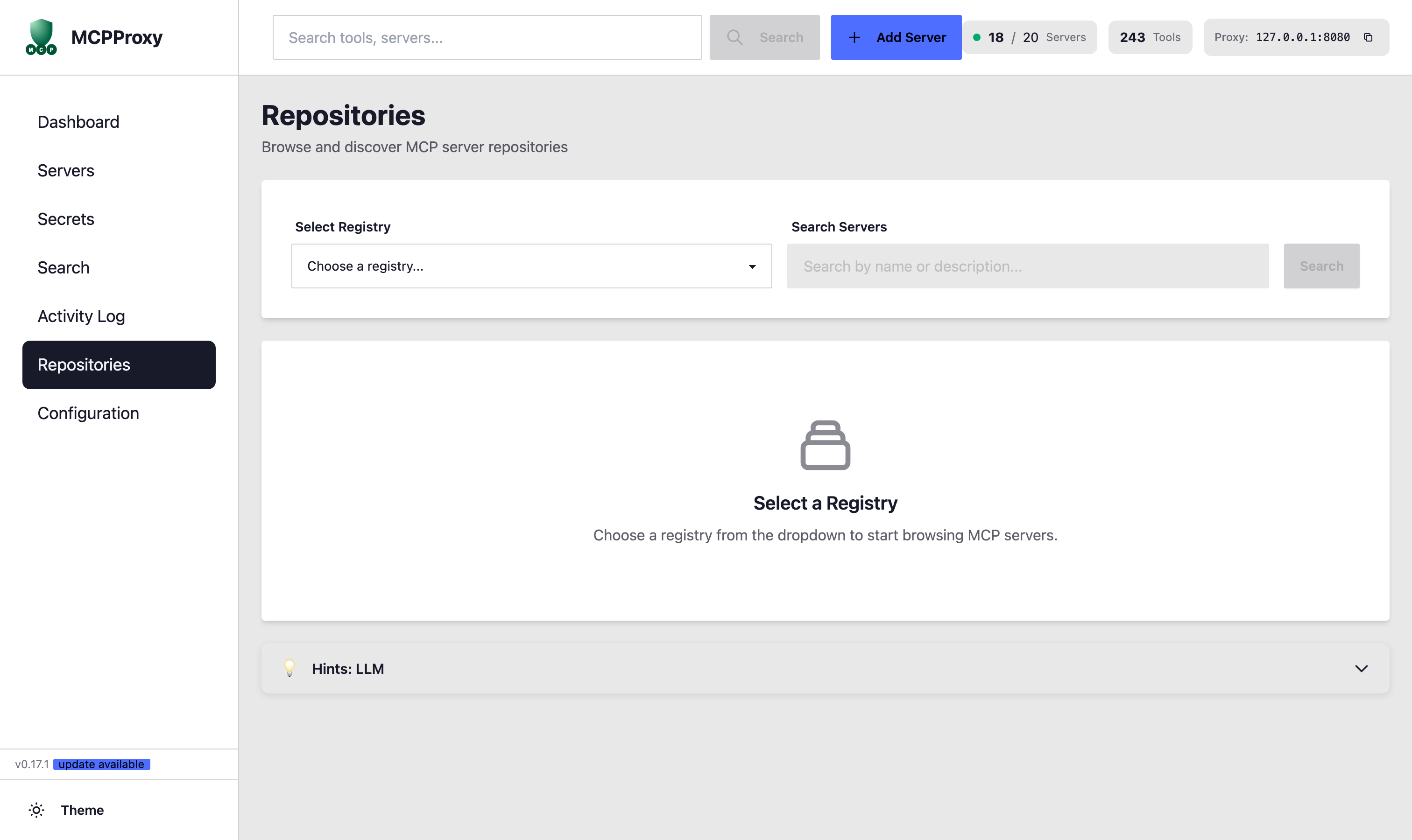Click the MCPProxy shield logo
This screenshot has width=1412, height=840.
[40, 36]
